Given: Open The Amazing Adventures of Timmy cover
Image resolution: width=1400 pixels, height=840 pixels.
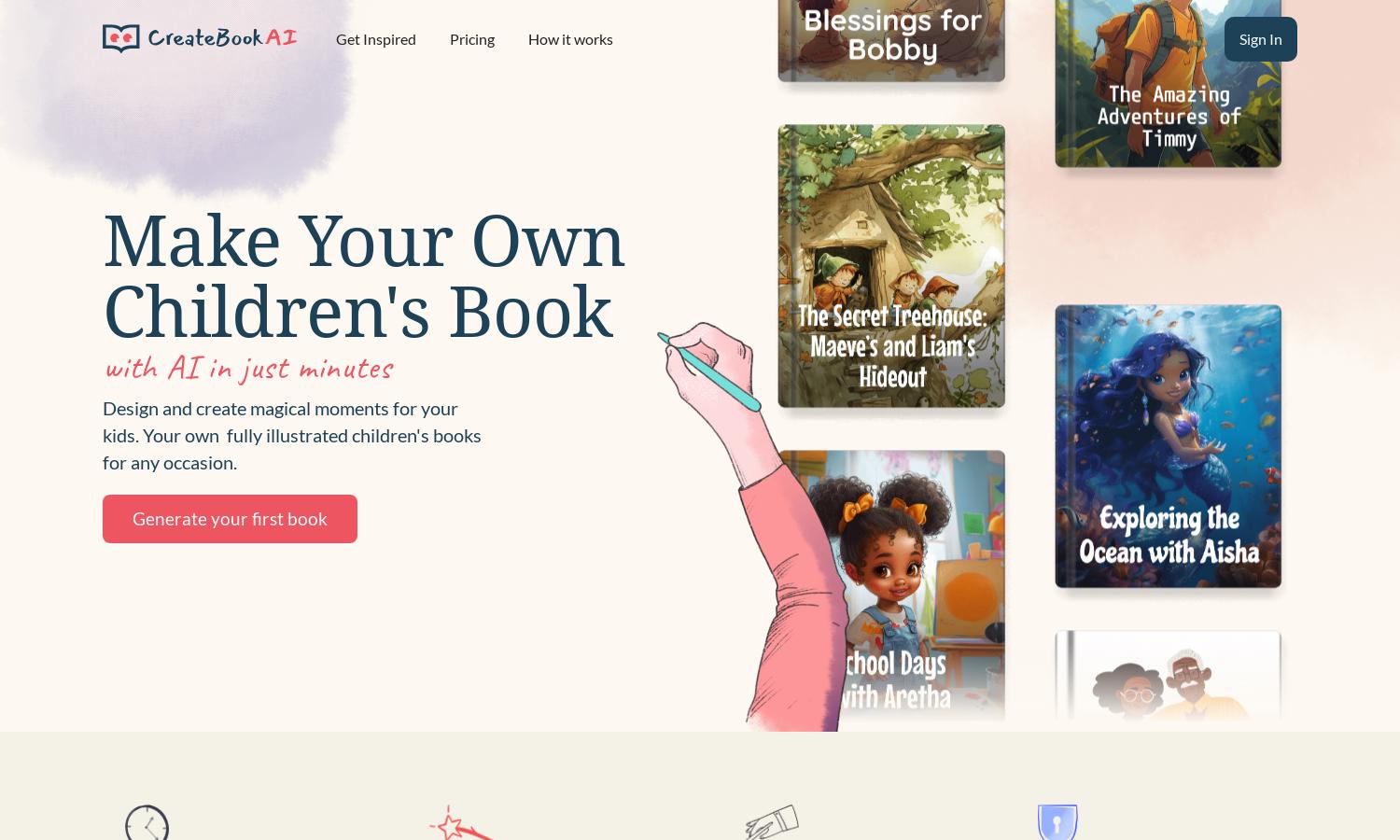Looking at the screenshot, I should 1169,84.
